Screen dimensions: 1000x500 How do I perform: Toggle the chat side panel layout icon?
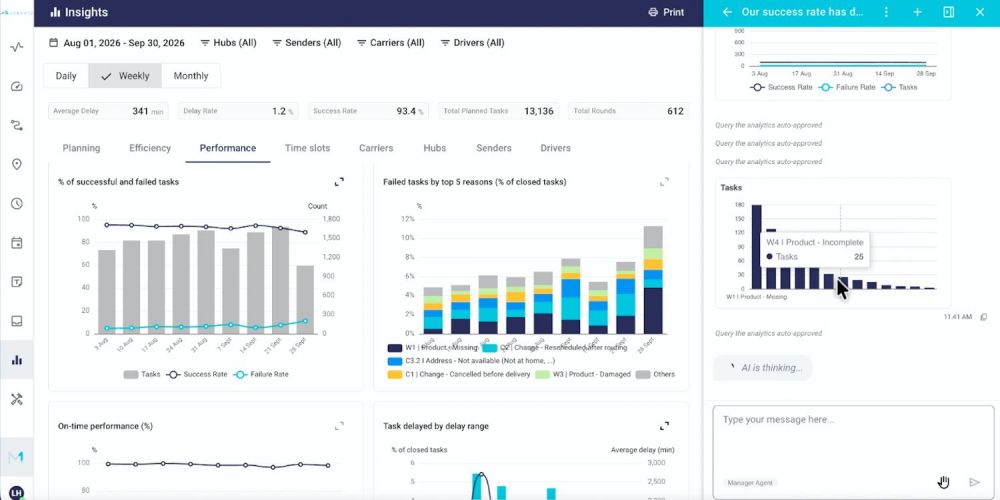click(x=948, y=12)
